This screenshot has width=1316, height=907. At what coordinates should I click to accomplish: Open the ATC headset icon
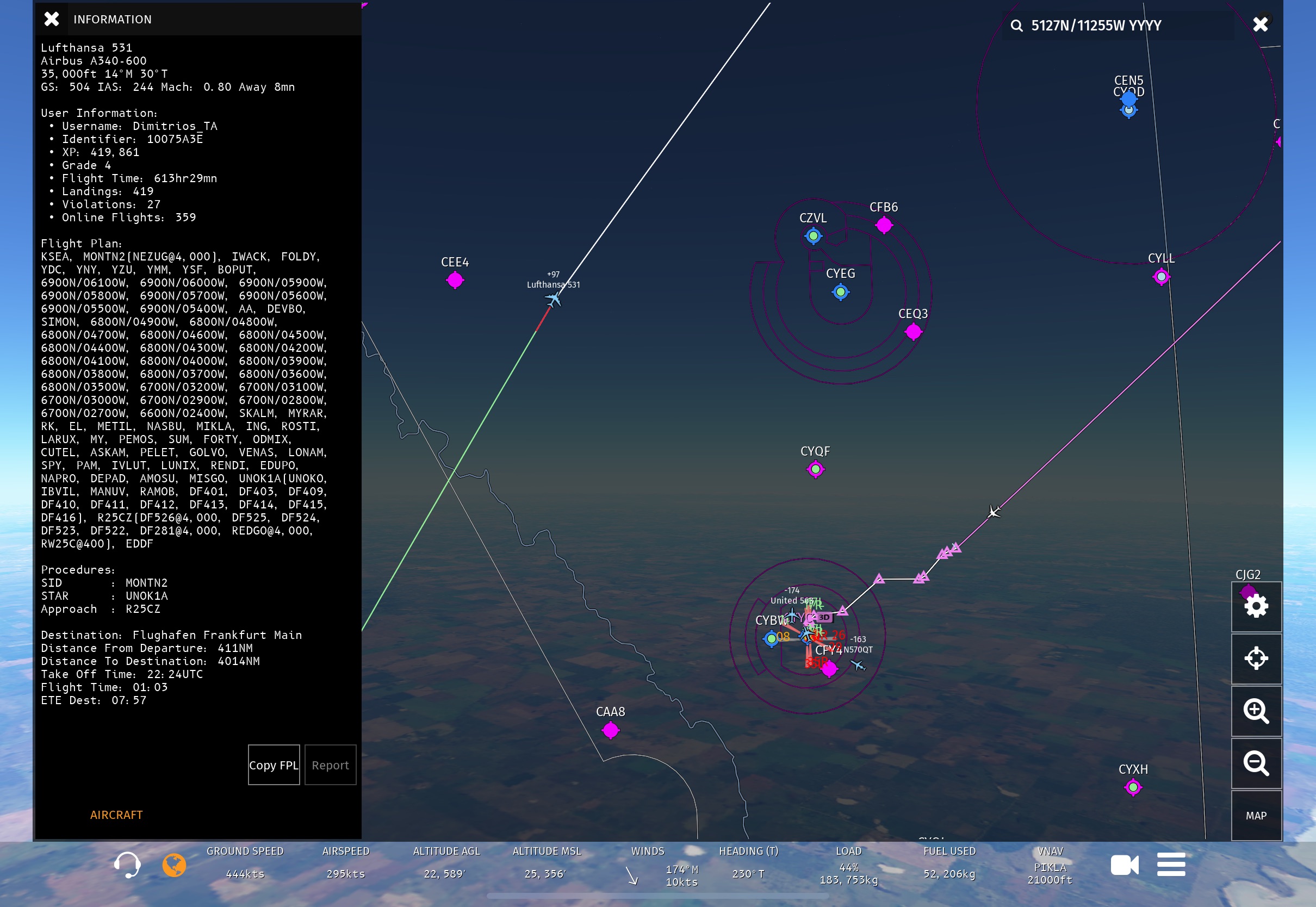pos(127,865)
